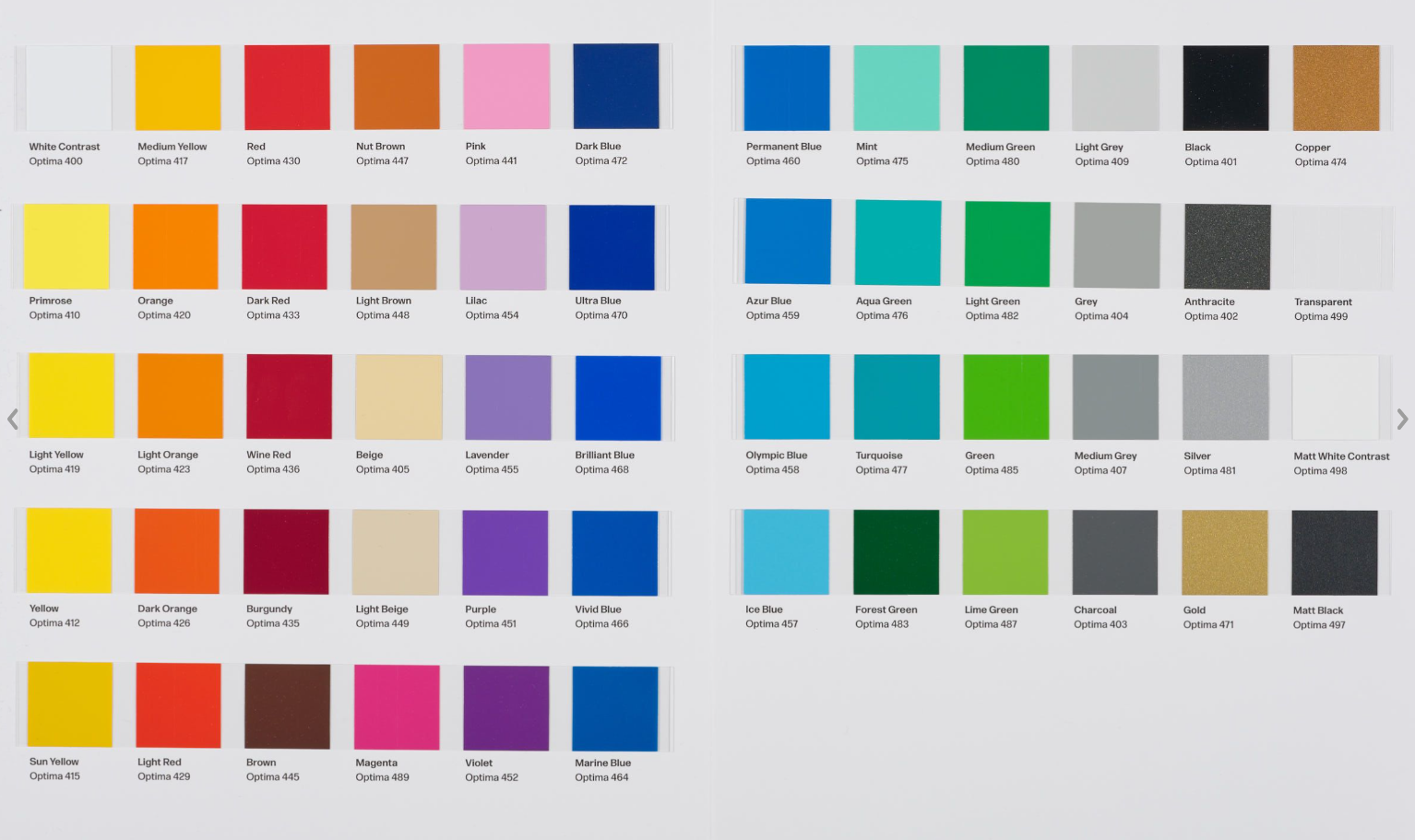This screenshot has width=1415, height=840.
Task: Select the Silver Optima 481 swatch
Action: tap(1226, 397)
